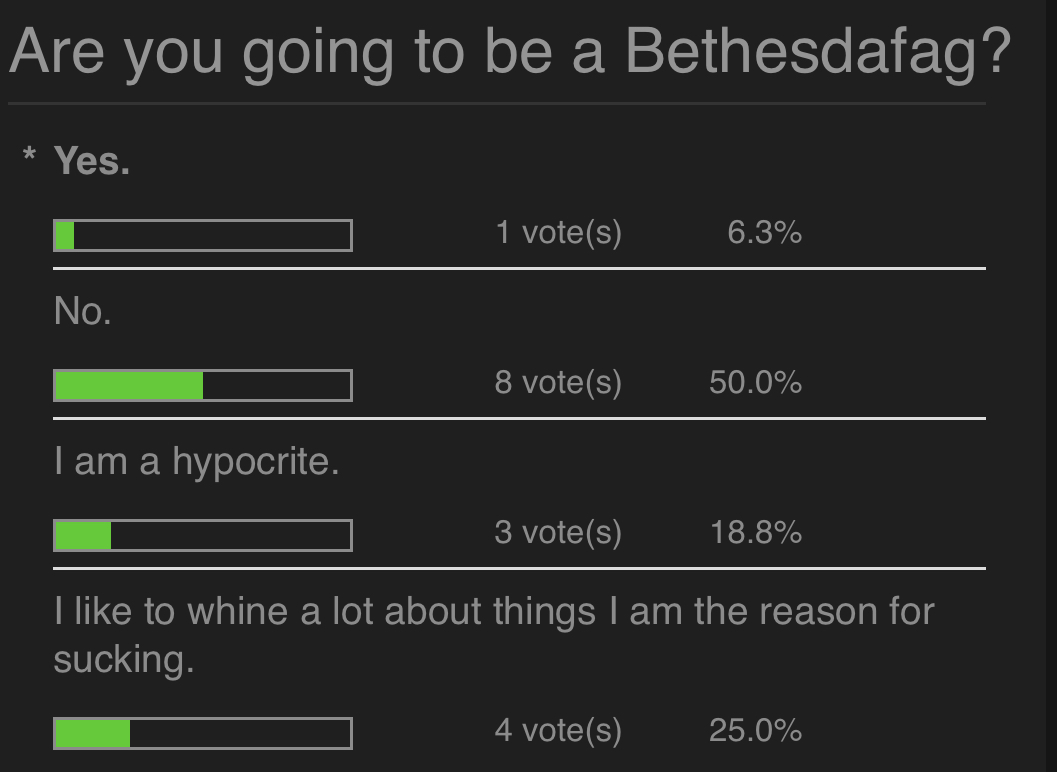The height and width of the screenshot is (772, 1057).
Task: Click the divider line above "I am a hypocrite."
Action: click(x=519, y=418)
